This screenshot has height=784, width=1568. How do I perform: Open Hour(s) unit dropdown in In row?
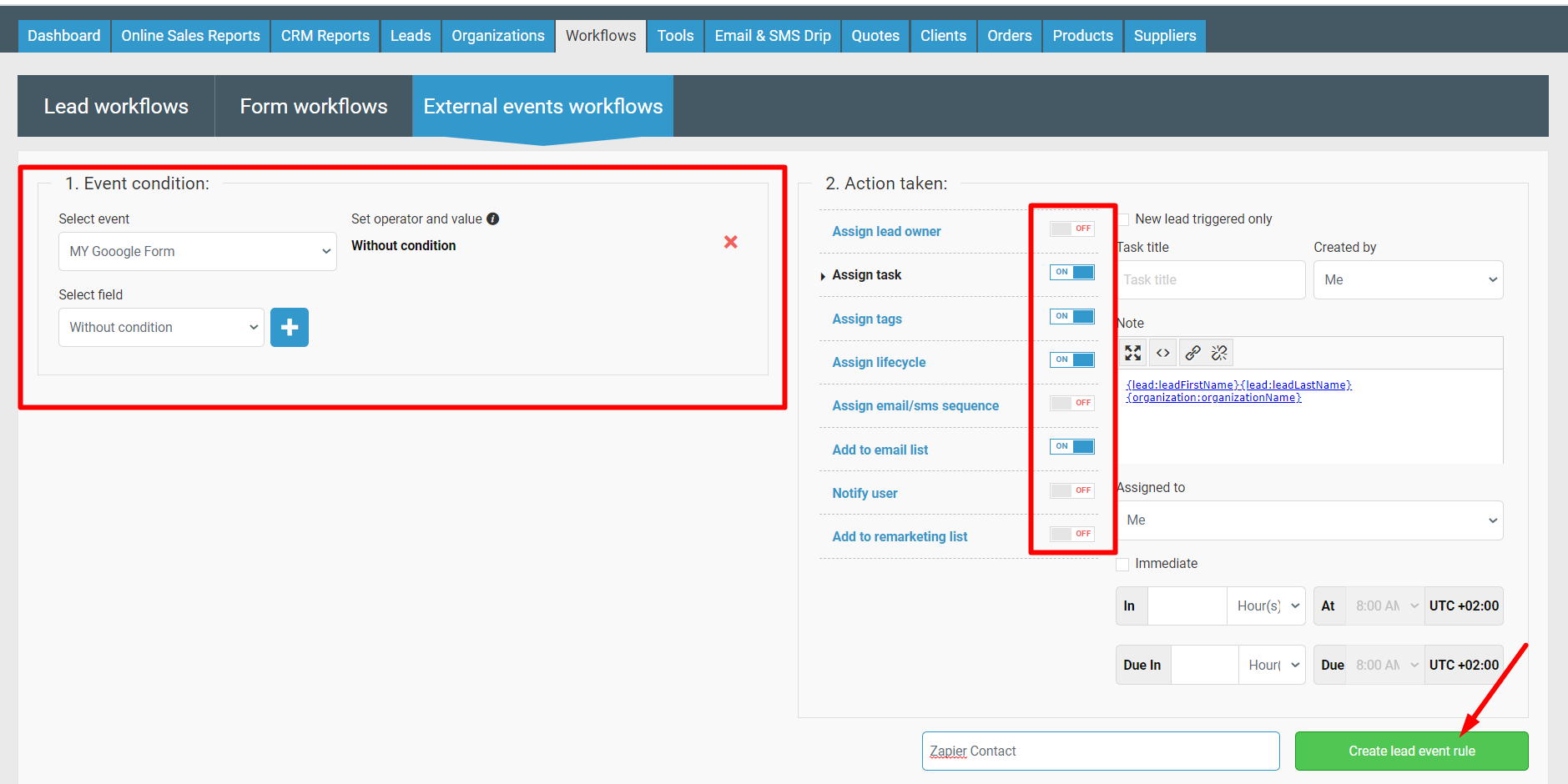point(1266,606)
